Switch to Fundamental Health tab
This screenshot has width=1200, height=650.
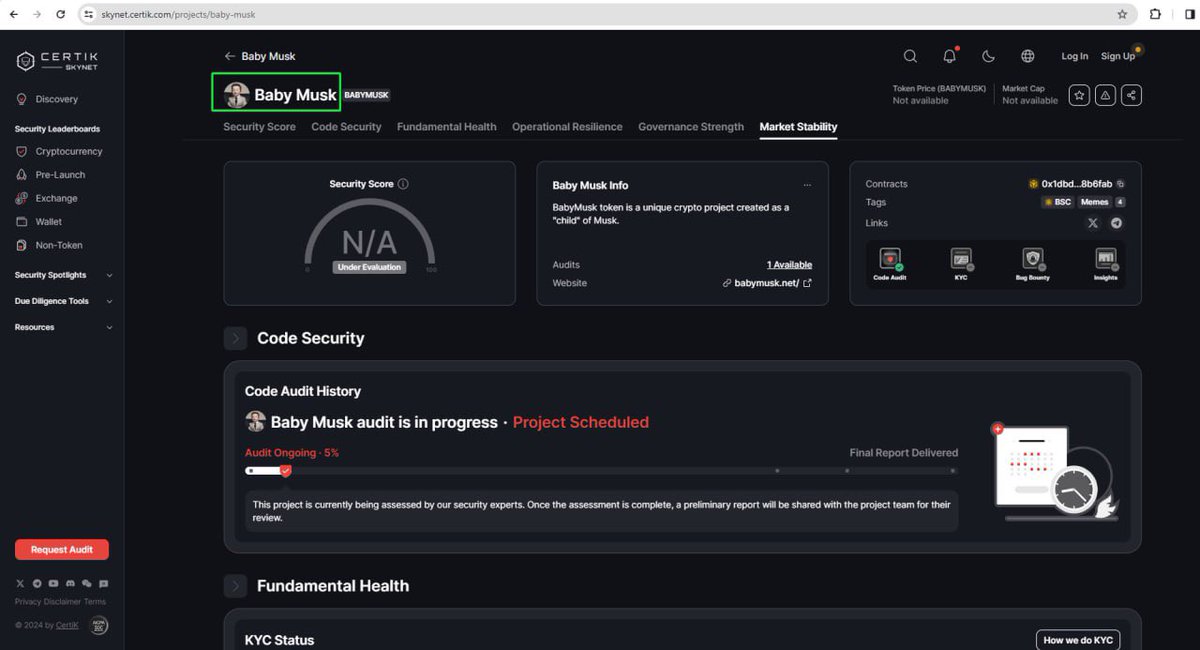coord(446,127)
